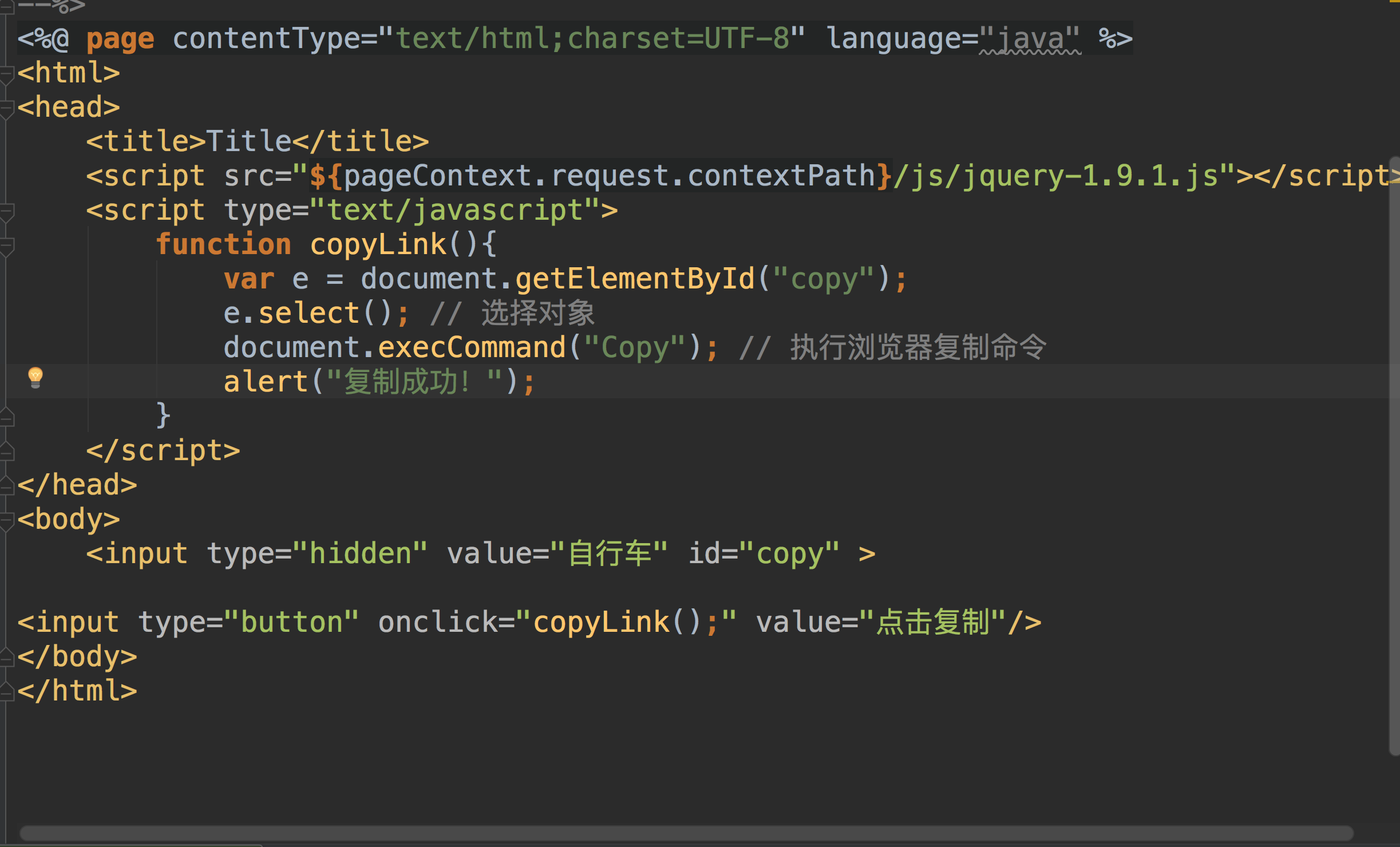
Task: Click fold-end marker beside </script>
Action: coord(7,452)
